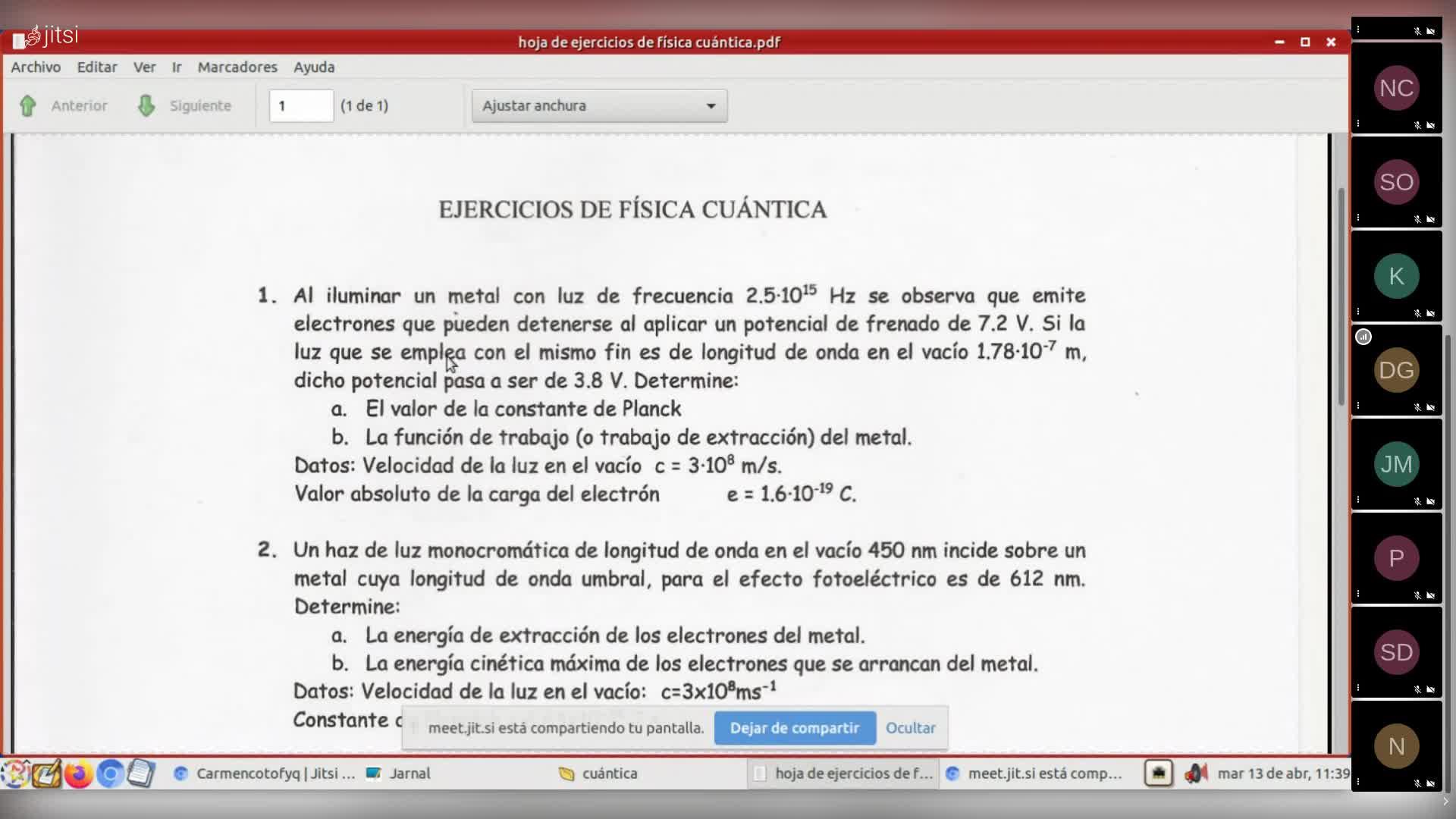Open the Ajustar anchura zoom dropdown
This screenshot has width=1456, height=819.
599,105
